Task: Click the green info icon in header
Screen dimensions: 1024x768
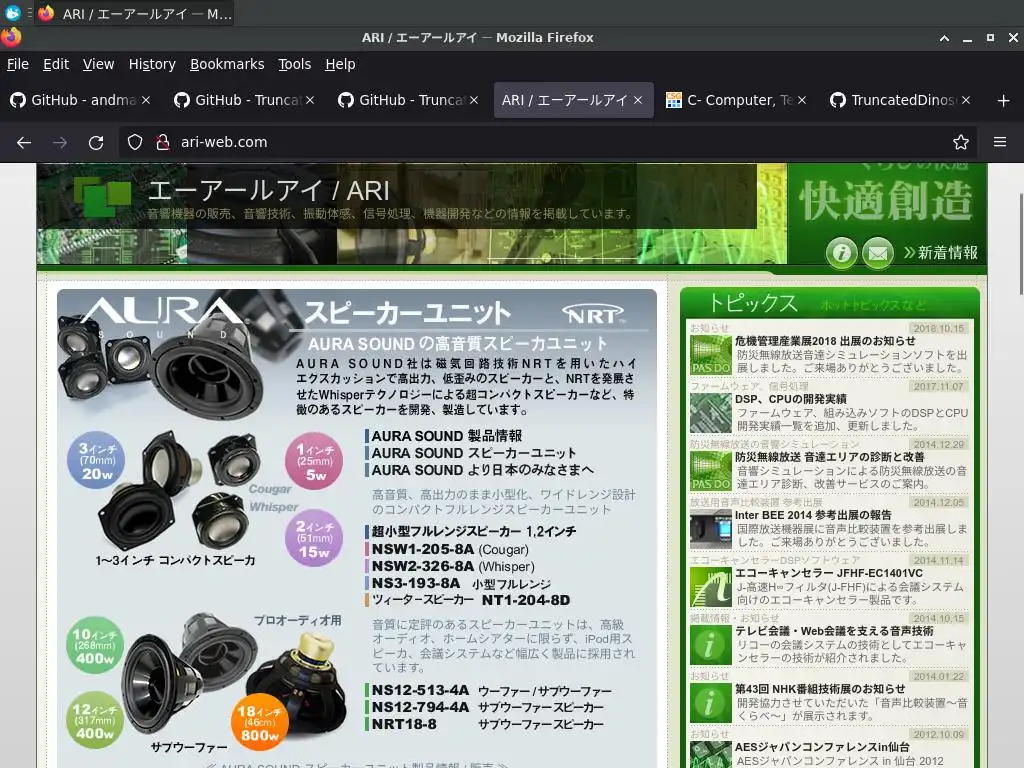Action: pyautogui.click(x=841, y=252)
